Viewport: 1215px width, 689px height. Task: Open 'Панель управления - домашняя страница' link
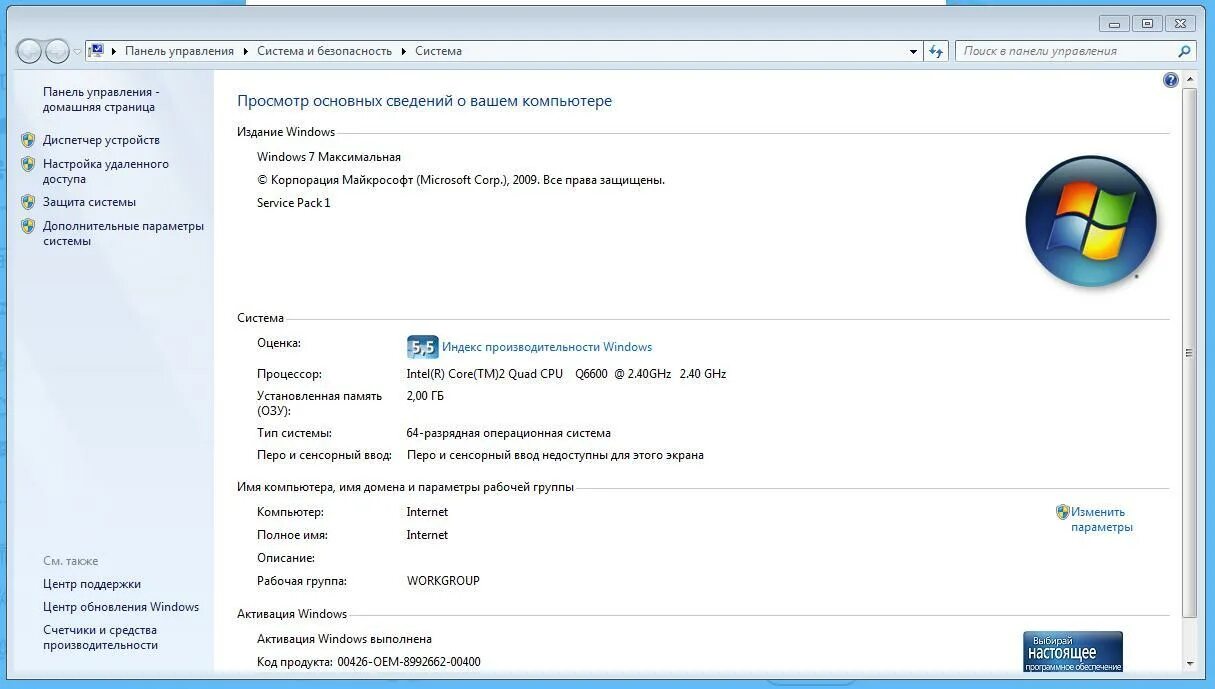[101, 99]
